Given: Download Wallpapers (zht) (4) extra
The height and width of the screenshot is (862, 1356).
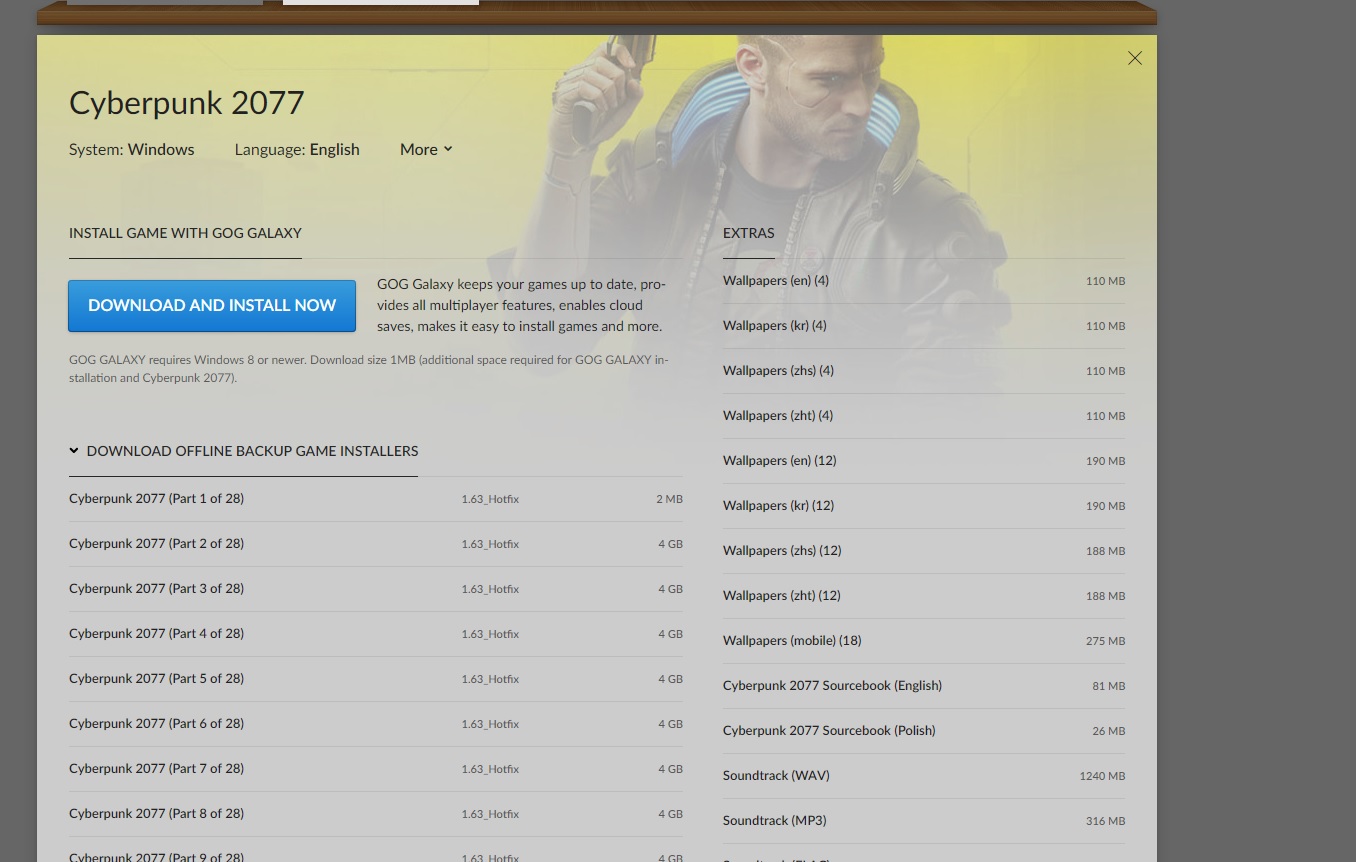Looking at the screenshot, I should click(x=924, y=416).
